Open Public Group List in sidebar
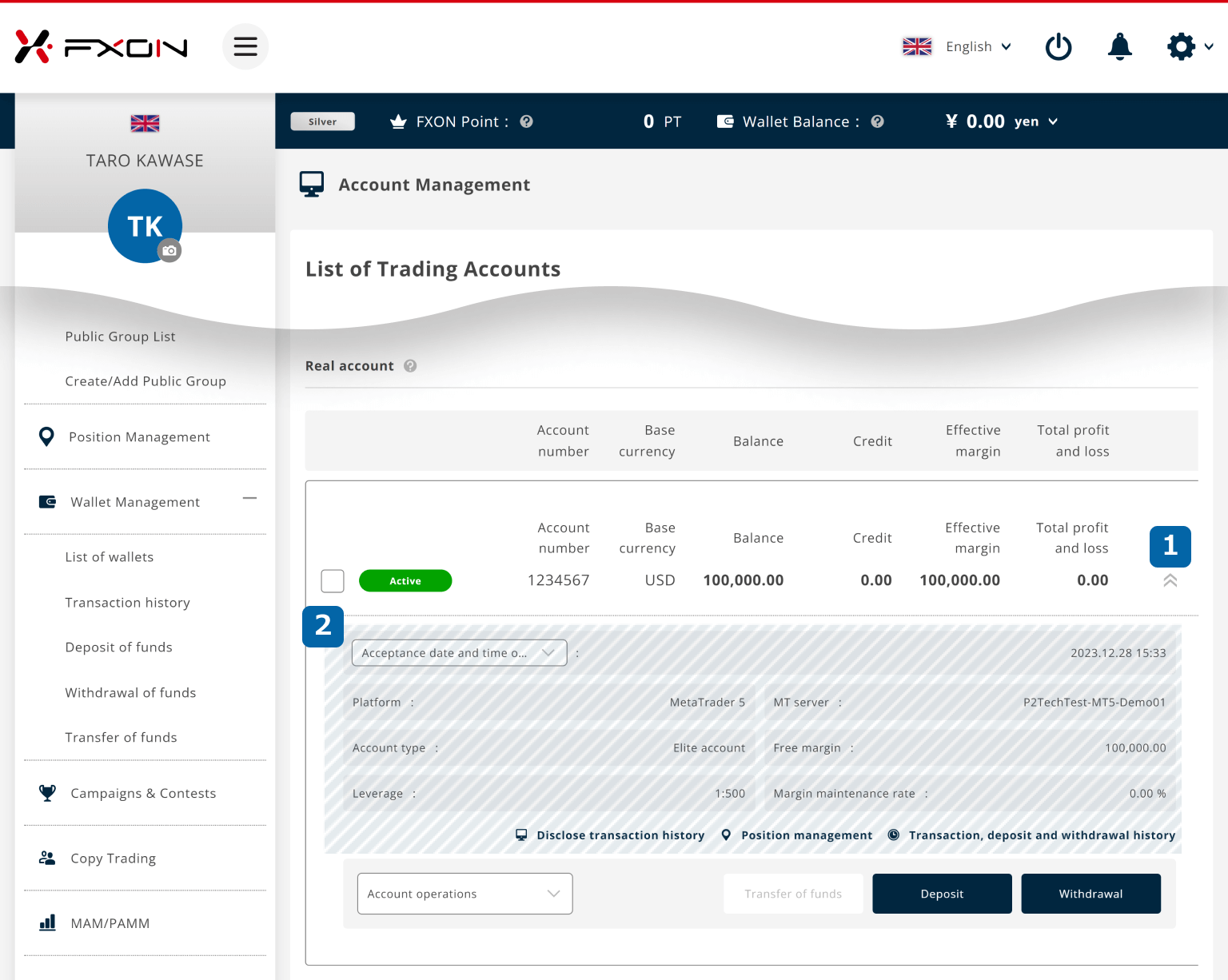 [x=120, y=337]
